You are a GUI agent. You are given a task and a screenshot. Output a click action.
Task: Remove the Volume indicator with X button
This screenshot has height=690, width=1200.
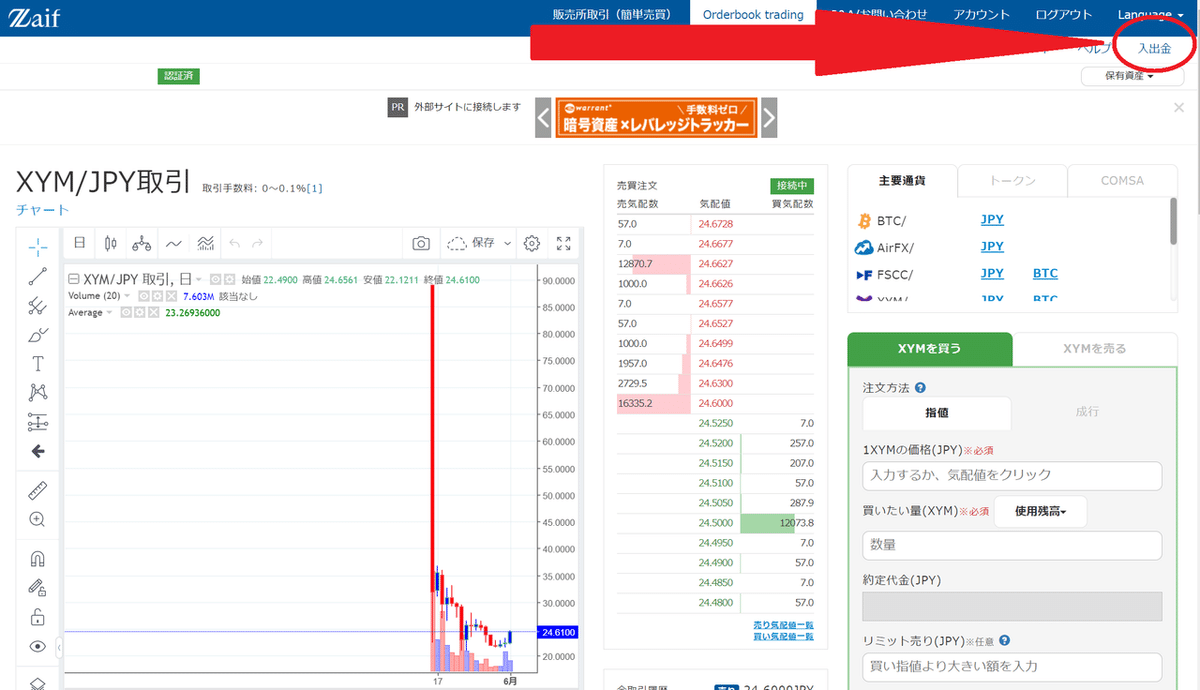point(171,296)
